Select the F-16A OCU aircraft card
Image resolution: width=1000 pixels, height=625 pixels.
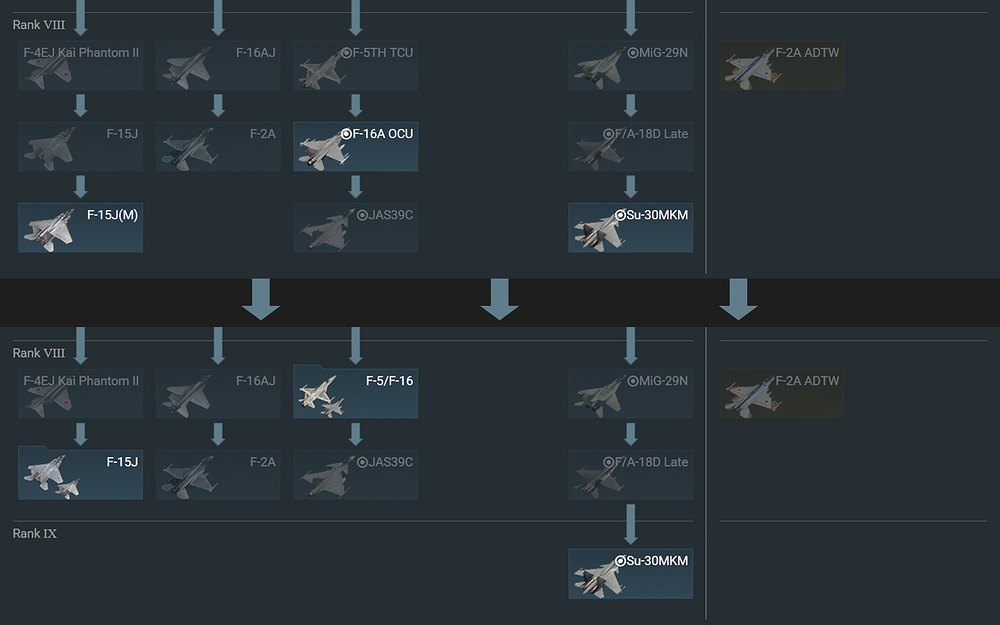coord(355,147)
